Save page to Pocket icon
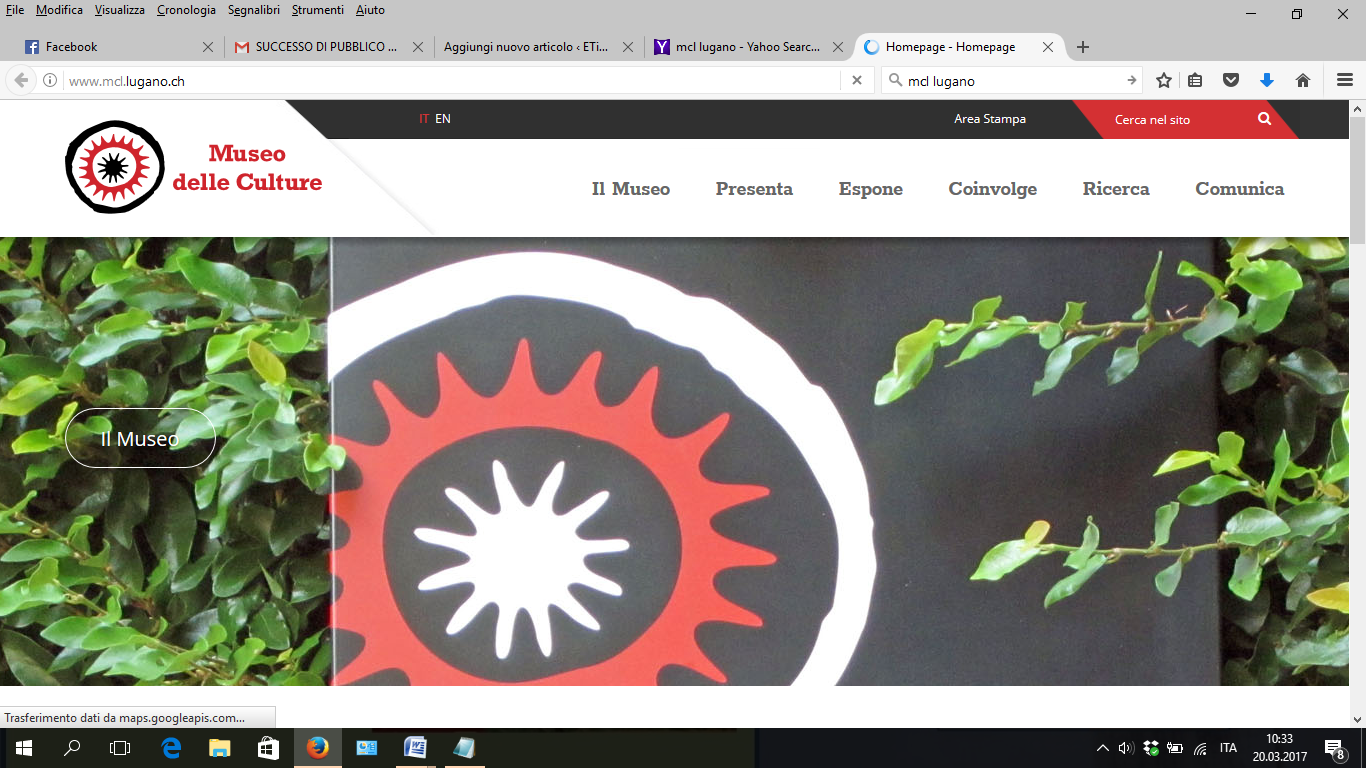This screenshot has width=1366, height=768. (1232, 81)
